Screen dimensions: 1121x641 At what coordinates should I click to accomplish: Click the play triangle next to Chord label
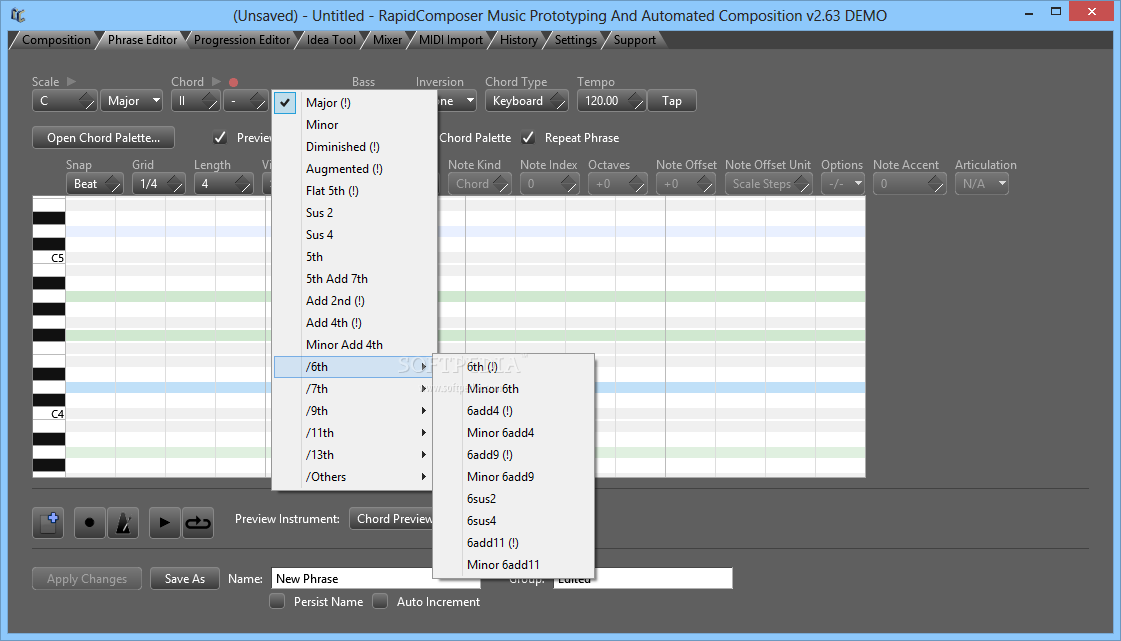tap(216, 81)
